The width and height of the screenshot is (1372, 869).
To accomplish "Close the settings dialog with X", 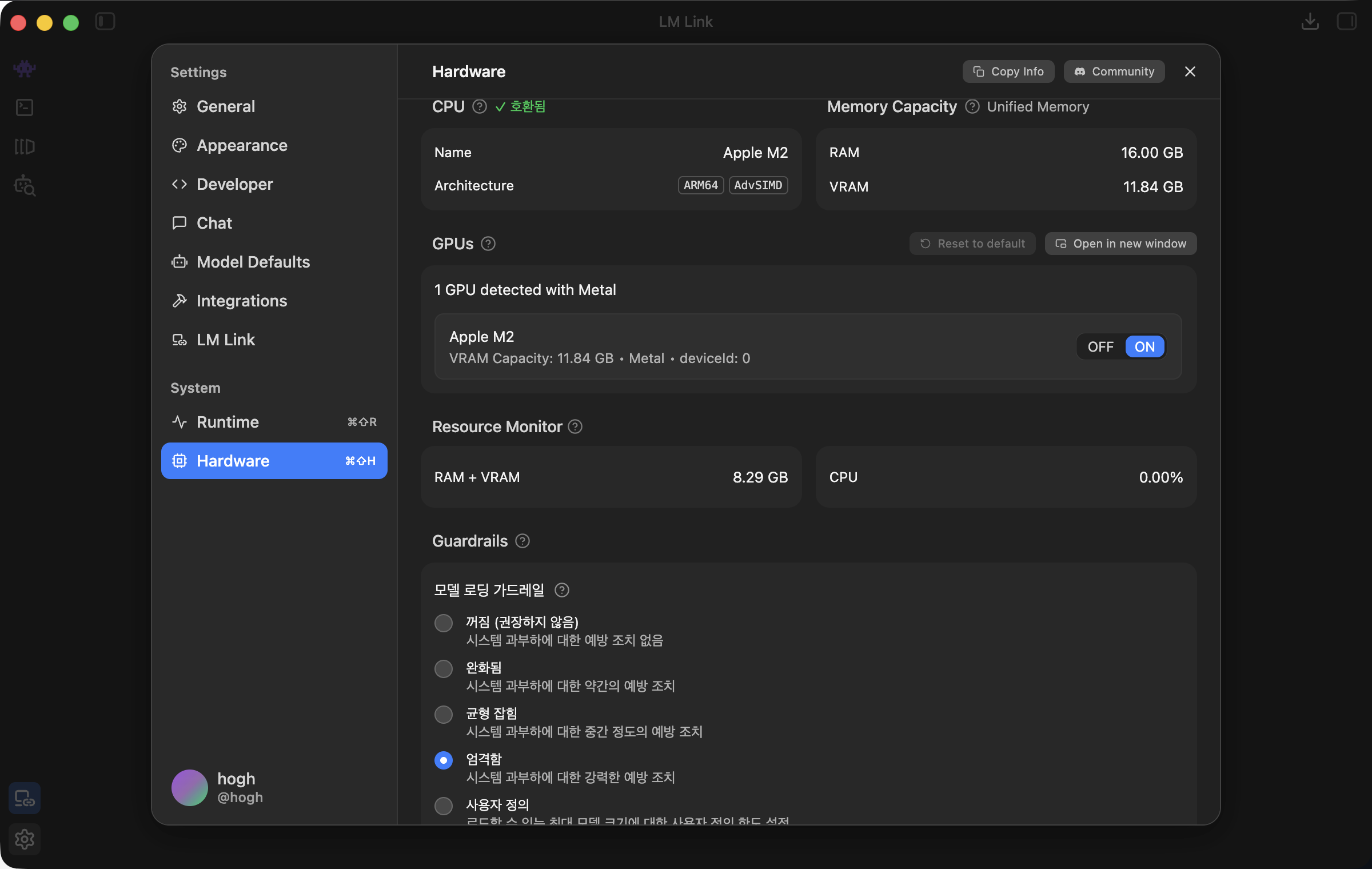I will [1190, 71].
